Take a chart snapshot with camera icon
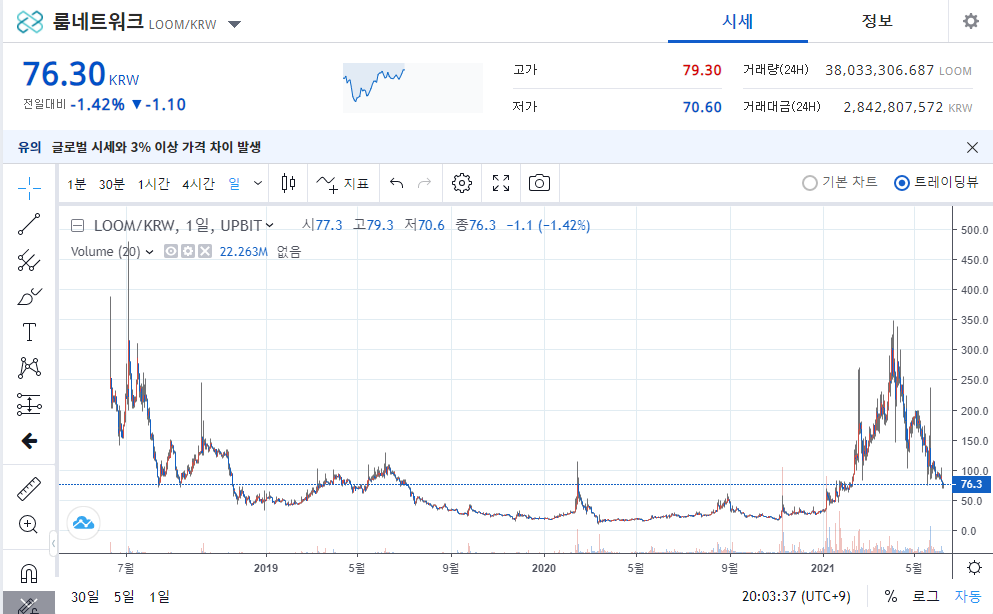The width and height of the screenshot is (993, 614). [539, 184]
